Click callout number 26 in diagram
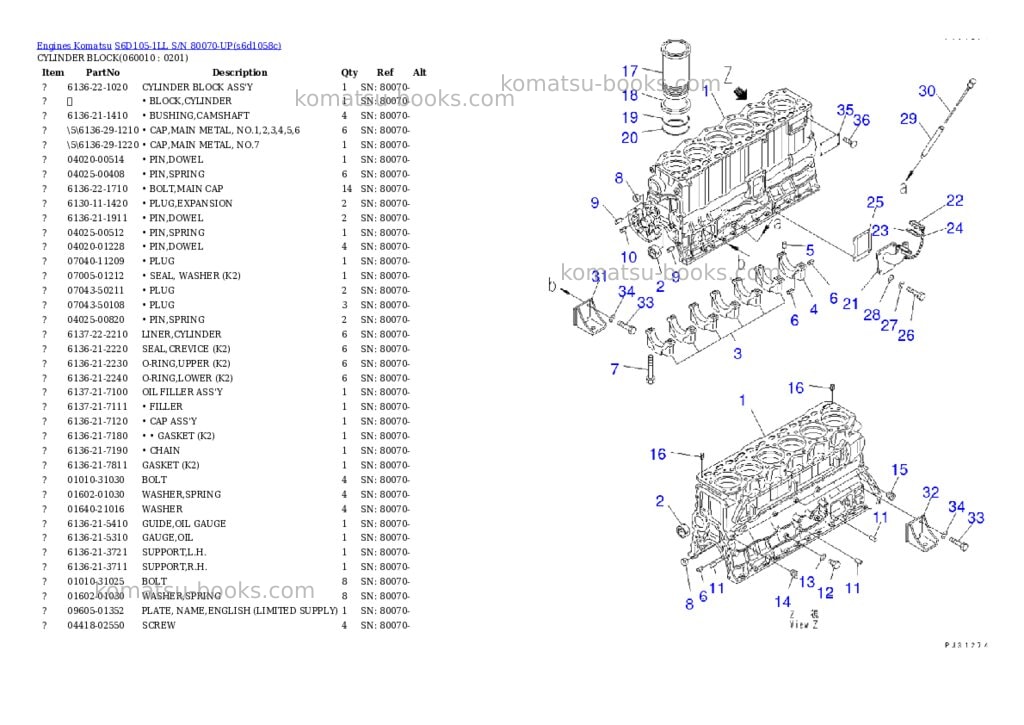This screenshot has height=725, width=1024. tap(906, 335)
